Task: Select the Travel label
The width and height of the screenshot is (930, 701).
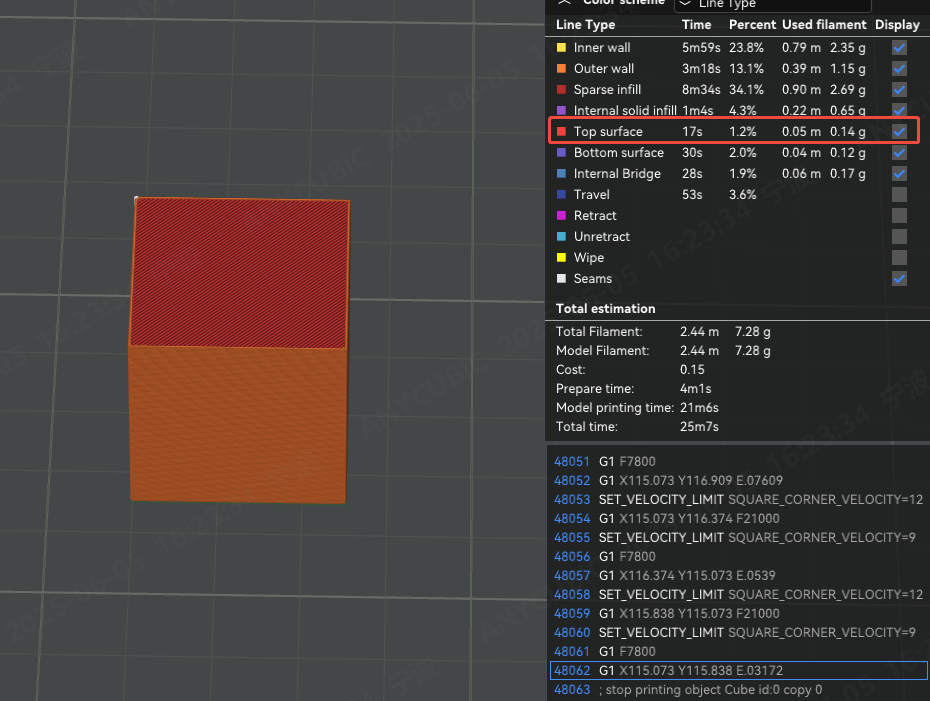Action: point(591,195)
